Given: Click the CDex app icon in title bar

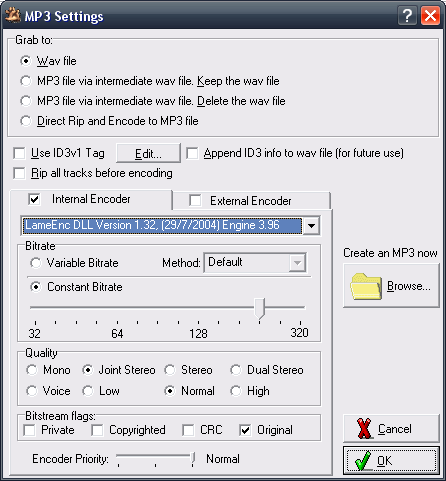Looking at the screenshot, I should [x=13, y=15].
